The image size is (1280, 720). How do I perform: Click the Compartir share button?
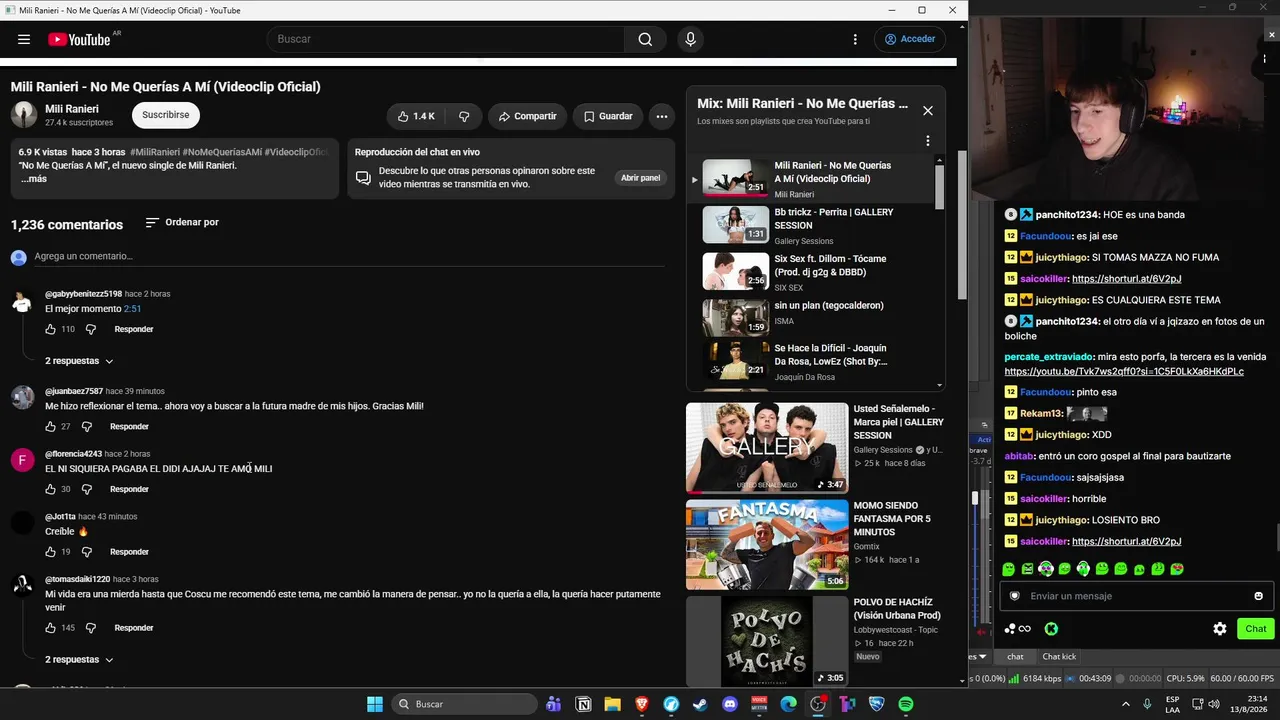[527, 116]
